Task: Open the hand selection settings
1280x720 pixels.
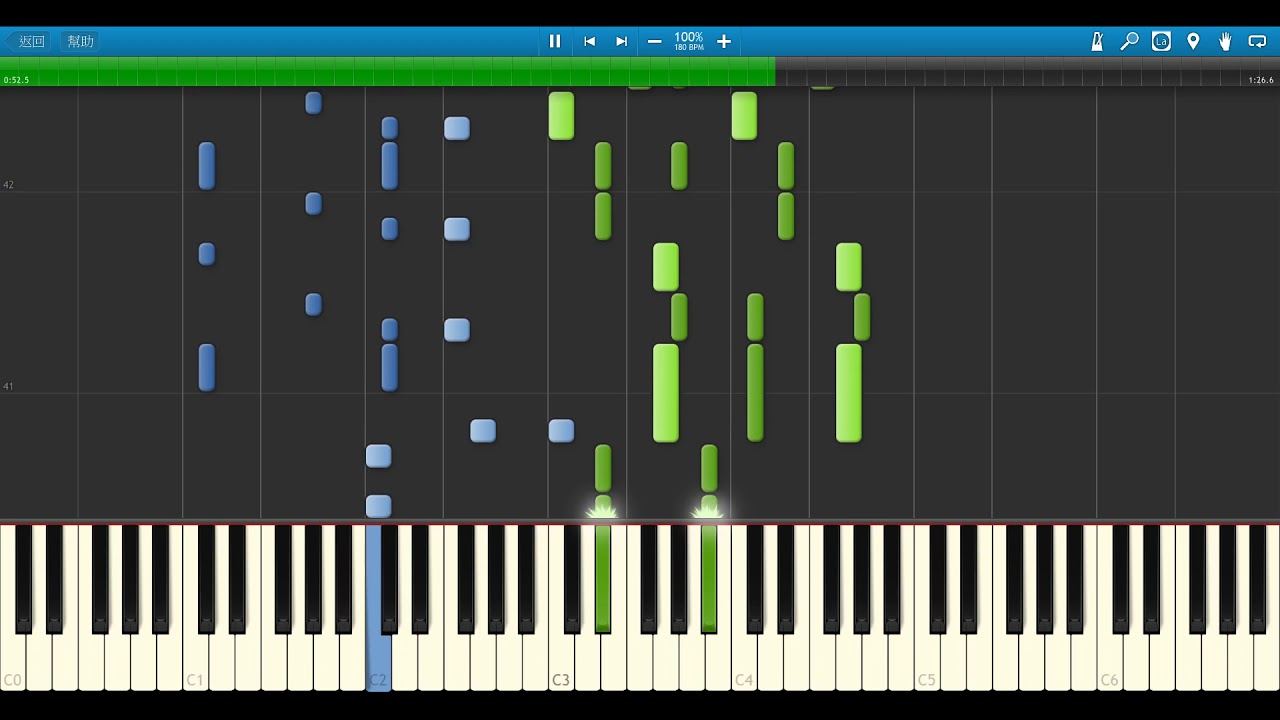Action: [x=1225, y=41]
